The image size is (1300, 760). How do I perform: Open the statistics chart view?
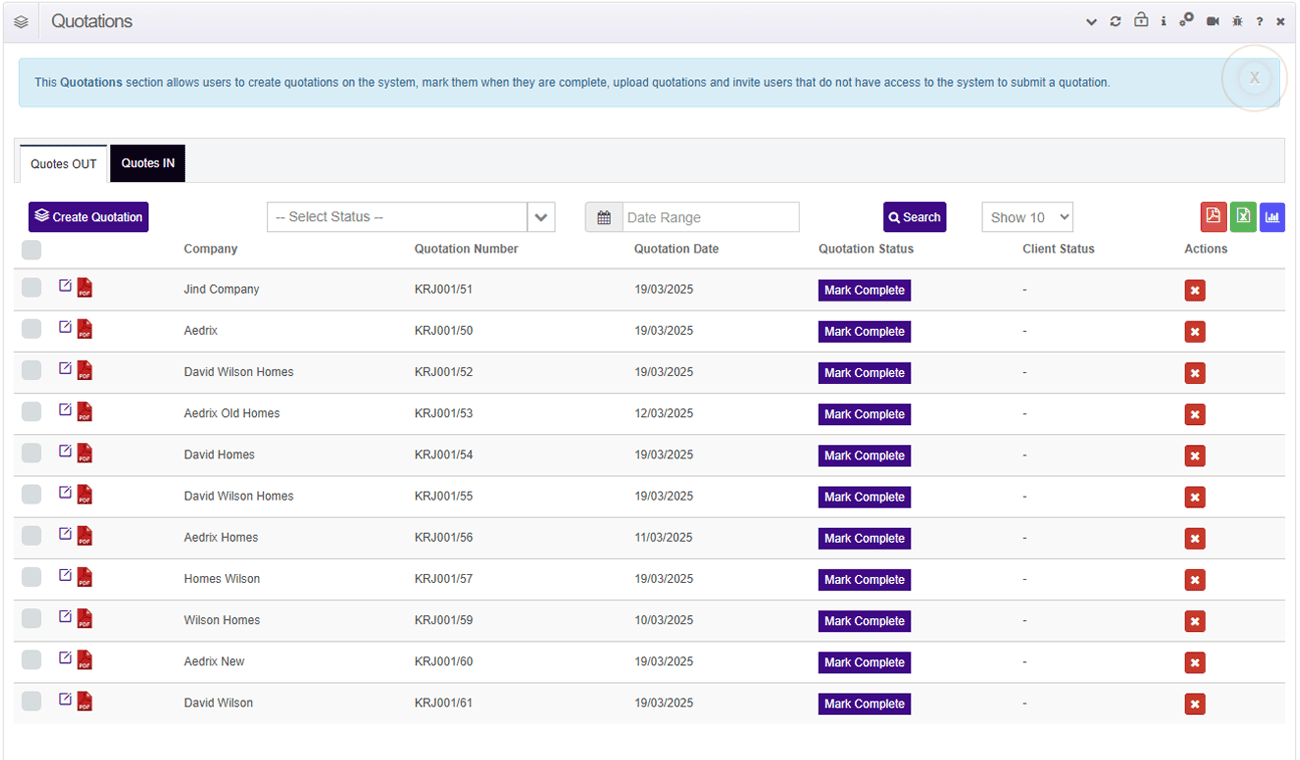coord(1272,216)
